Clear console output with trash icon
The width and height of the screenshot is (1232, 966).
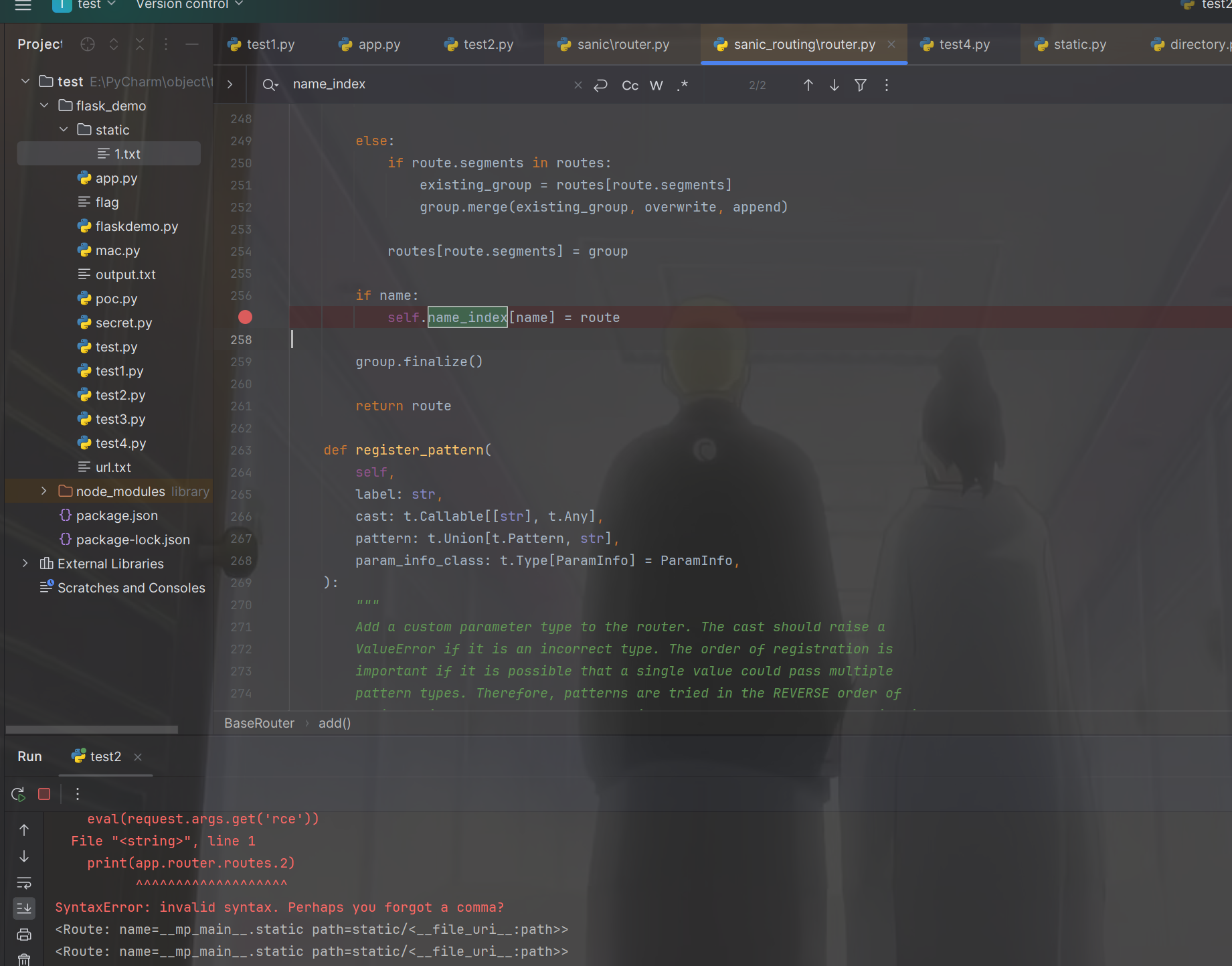24,959
